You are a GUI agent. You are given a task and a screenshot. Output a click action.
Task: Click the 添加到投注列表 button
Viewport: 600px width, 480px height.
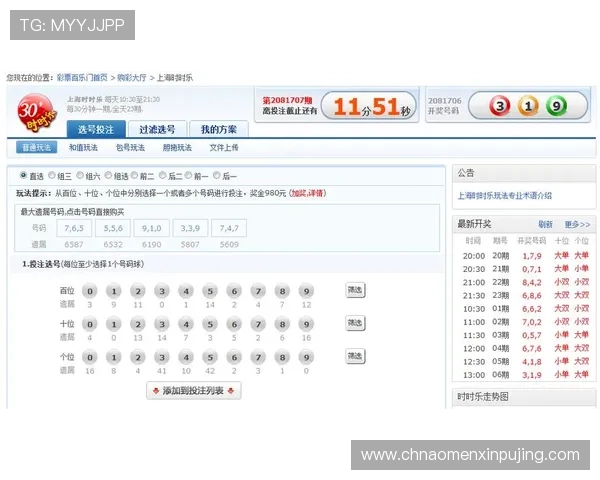pos(194,390)
